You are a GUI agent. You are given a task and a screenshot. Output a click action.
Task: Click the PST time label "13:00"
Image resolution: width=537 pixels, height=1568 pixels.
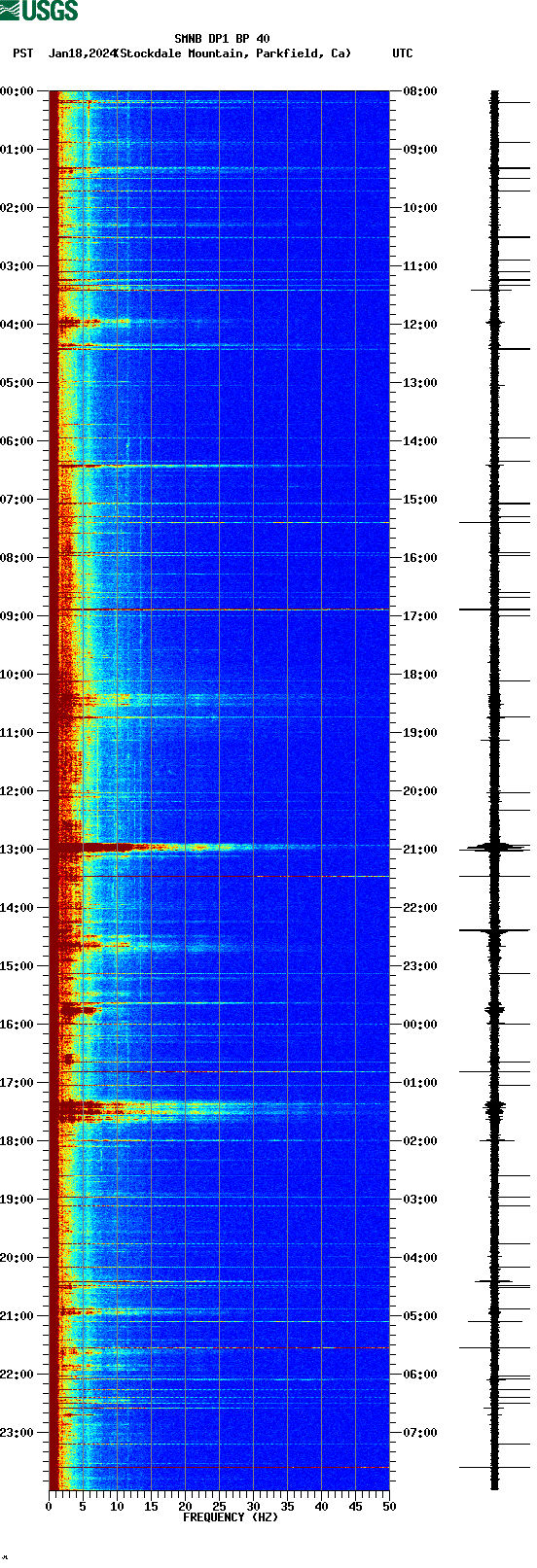[x=18, y=850]
